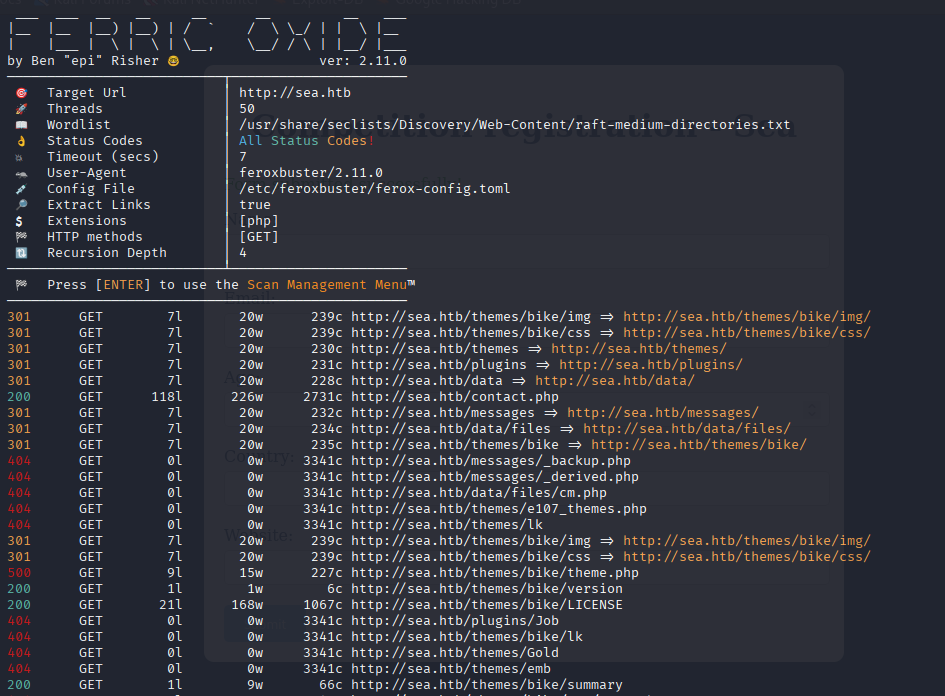Viewport: 945px width, 696px height.
Task: Open the orange http://sea.htb/plugins/ redirect link
Action: [651, 365]
